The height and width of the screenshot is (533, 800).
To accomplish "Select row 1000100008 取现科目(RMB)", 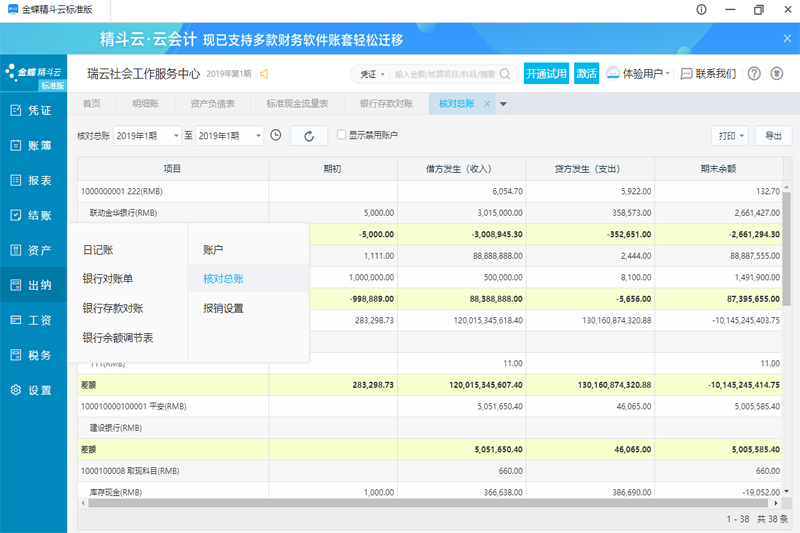I will click(430, 471).
